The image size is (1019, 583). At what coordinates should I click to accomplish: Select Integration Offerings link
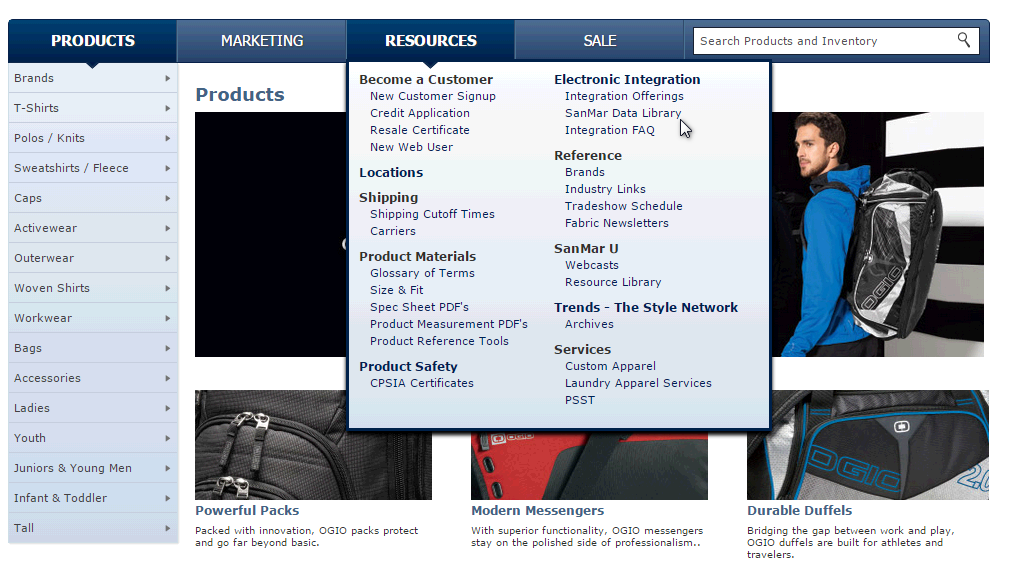click(x=624, y=96)
